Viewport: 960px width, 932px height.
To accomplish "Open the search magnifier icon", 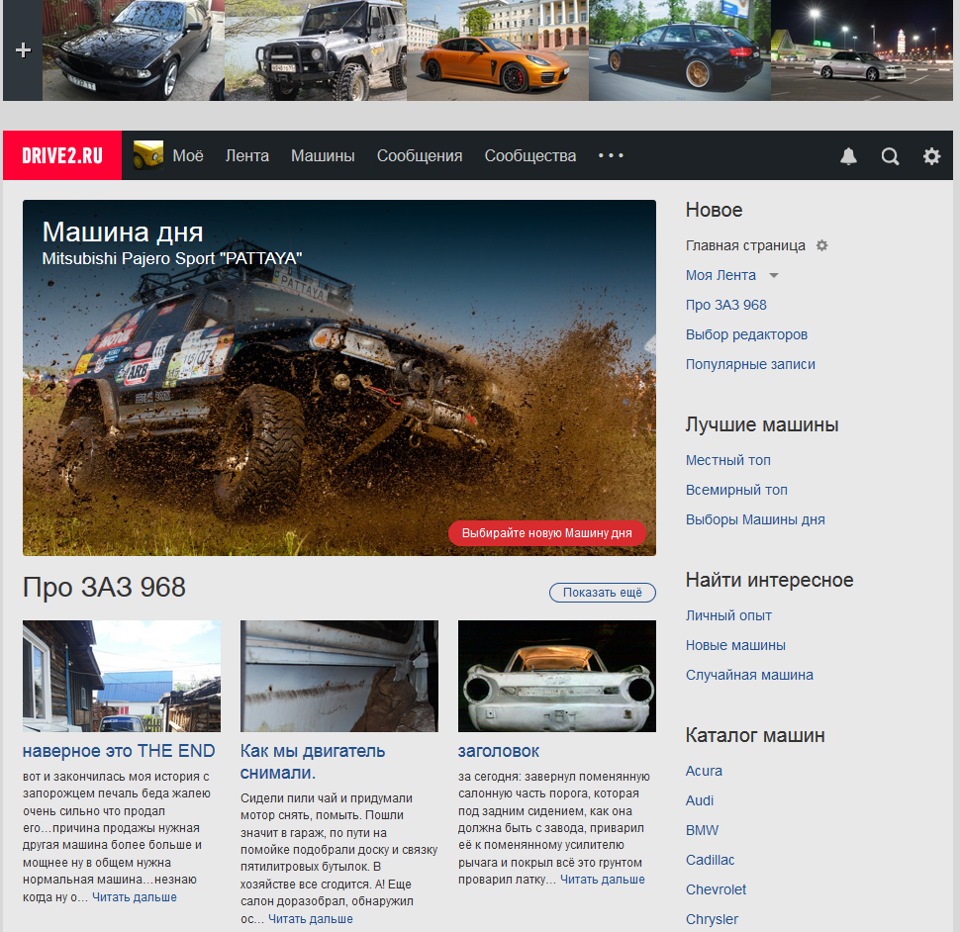I will pyautogui.click(x=890, y=156).
